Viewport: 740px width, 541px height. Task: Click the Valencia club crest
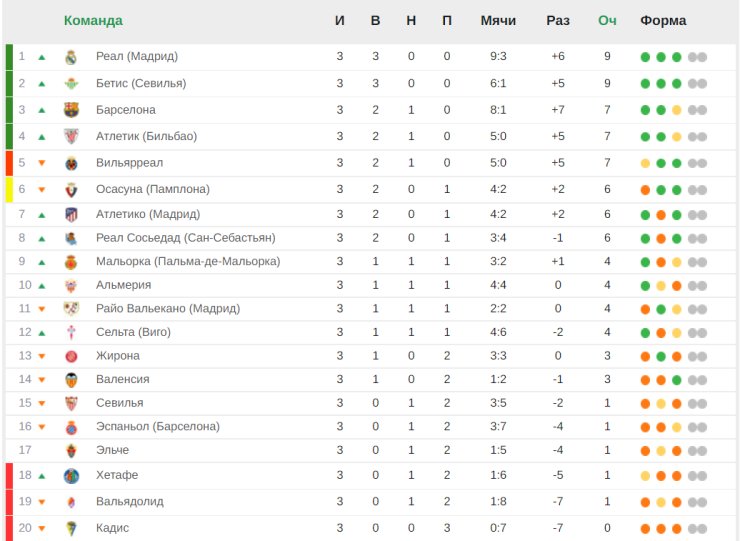(71, 380)
